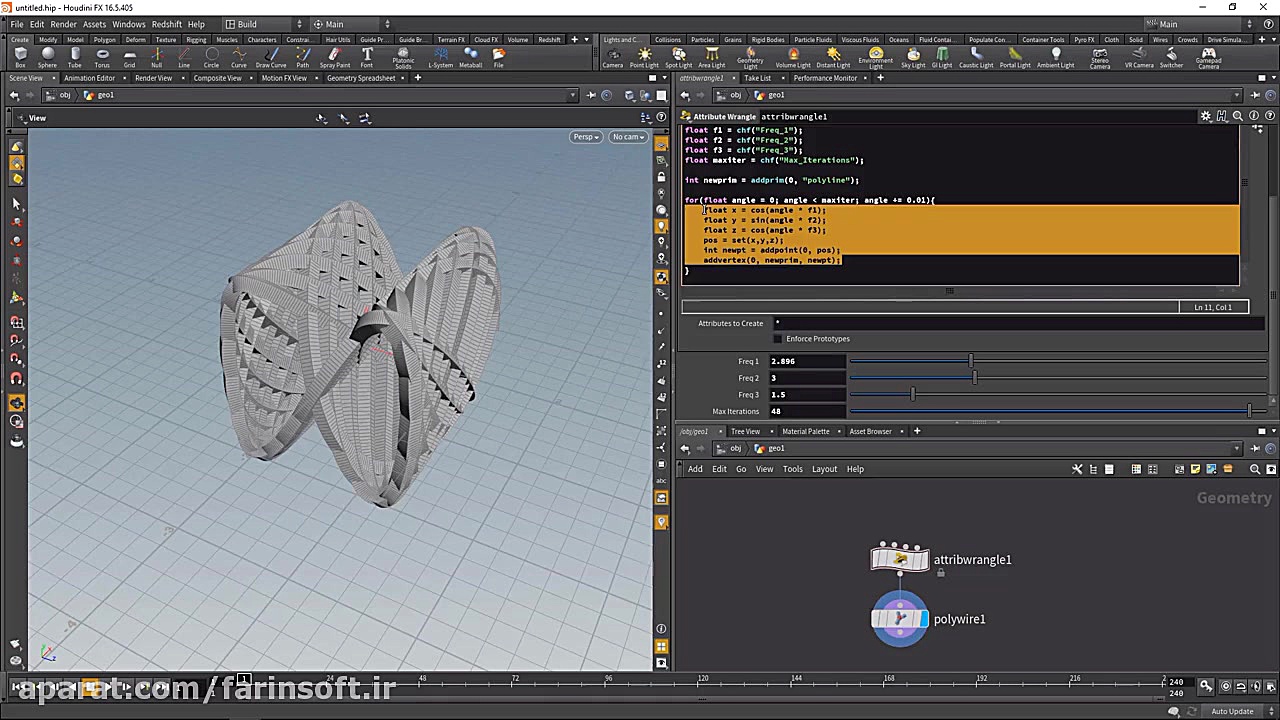Open the Render menu in the menu bar
The height and width of the screenshot is (720, 1280).
pos(63,24)
